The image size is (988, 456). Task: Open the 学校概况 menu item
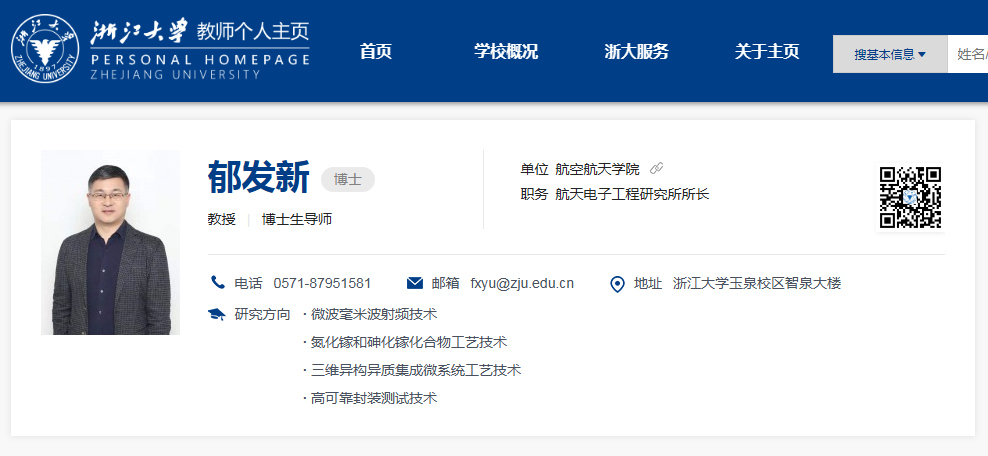click(506, 52)
